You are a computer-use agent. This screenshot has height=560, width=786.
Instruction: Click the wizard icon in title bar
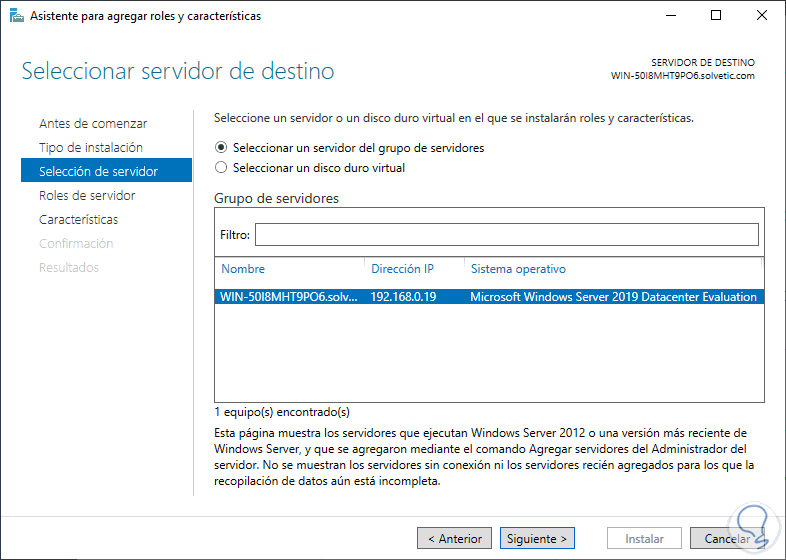pyautogui.click(x=16, y=16)
